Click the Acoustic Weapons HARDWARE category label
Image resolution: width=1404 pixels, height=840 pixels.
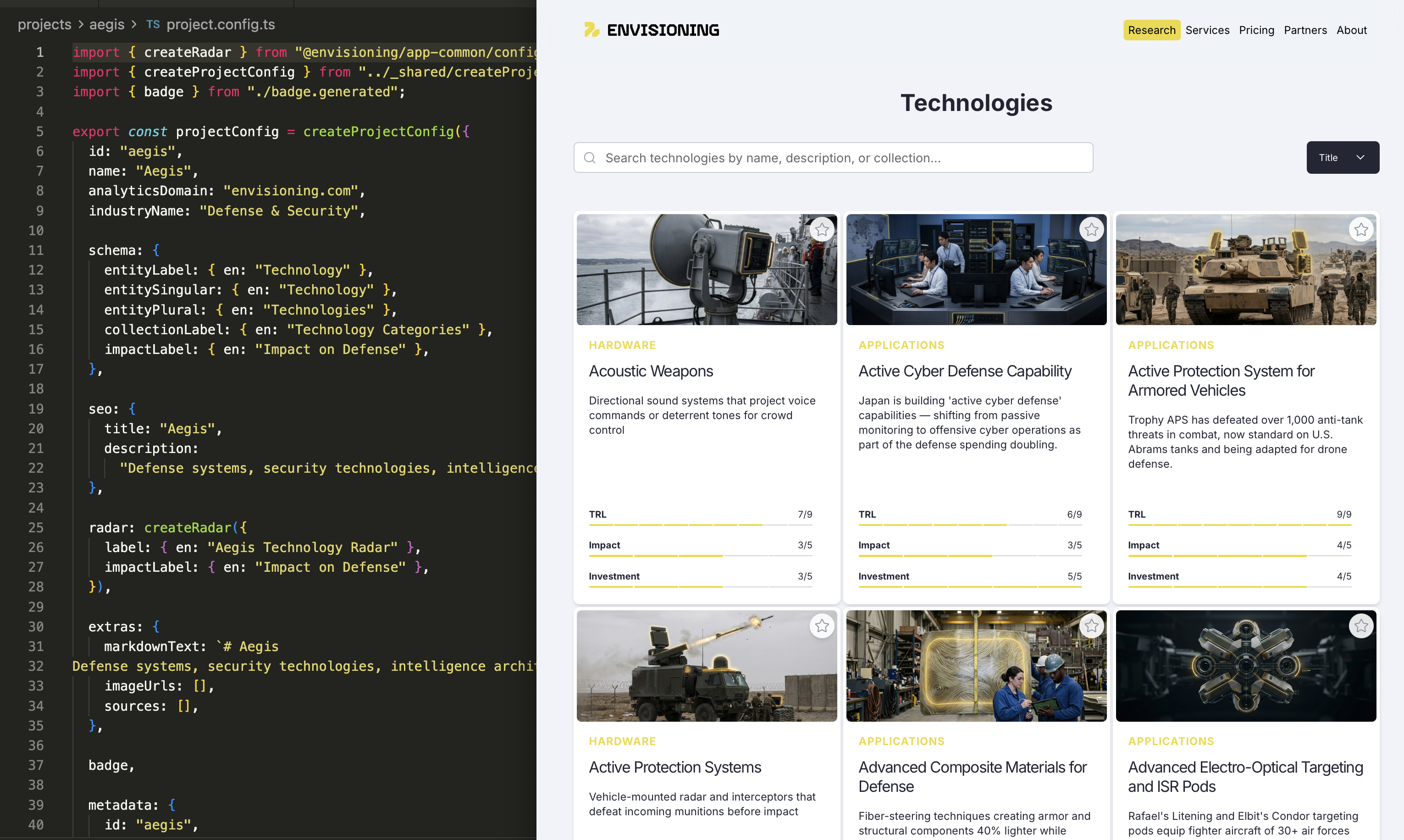(x=622, y=345)
